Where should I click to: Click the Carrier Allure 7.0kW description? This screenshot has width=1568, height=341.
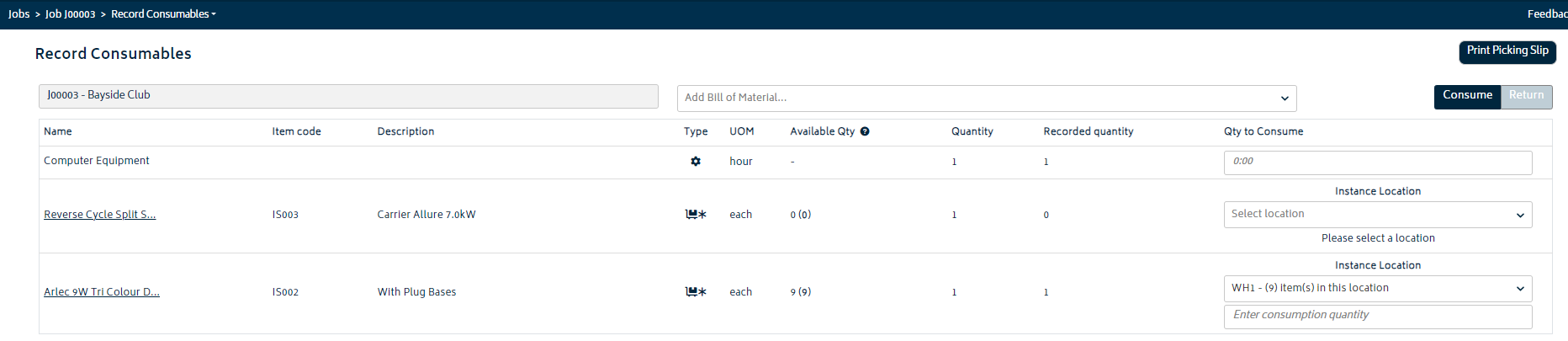pos(426,215)
